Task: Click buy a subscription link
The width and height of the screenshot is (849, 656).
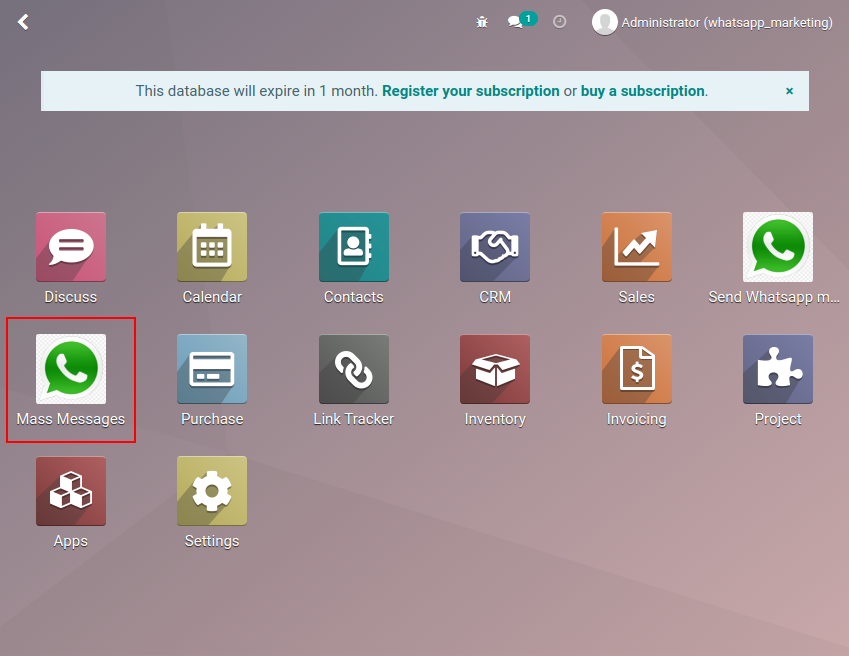Action: pyautogui.click(x=643, y=91)
